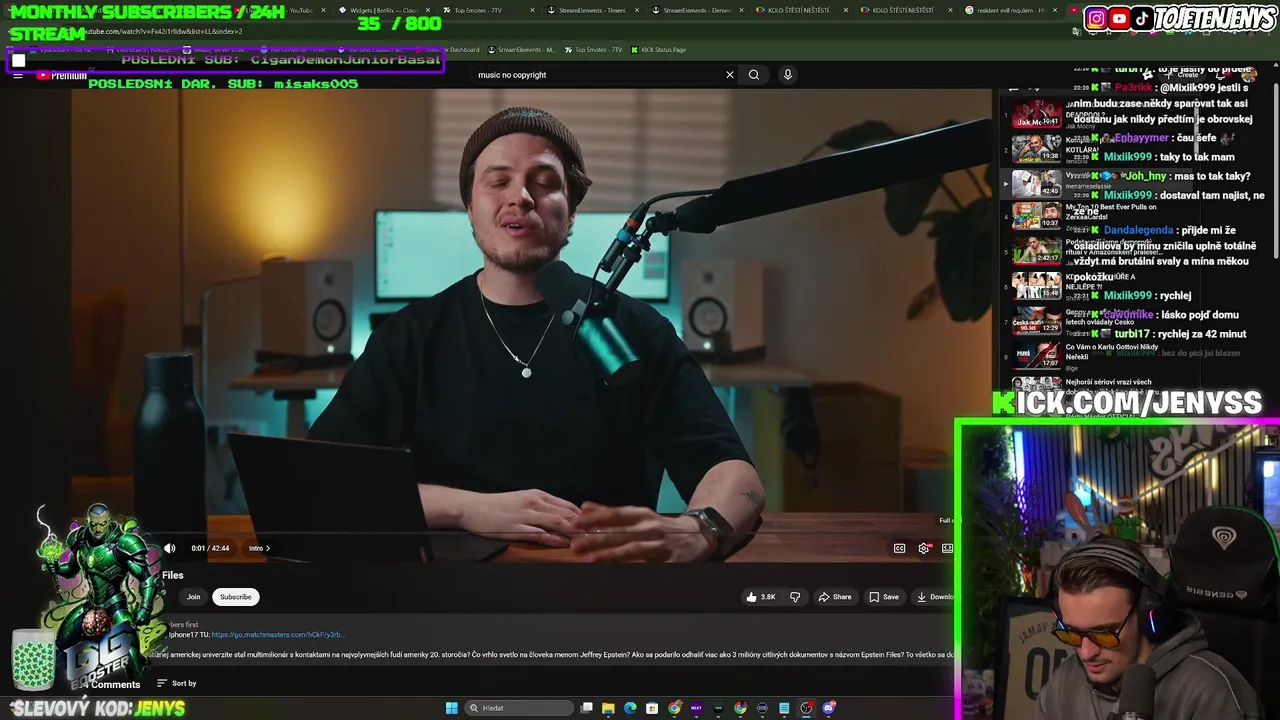This screenshot has width=1280, height=720.
Task: Launch Microsoft Edge from the taskbar
Action: click(x=630, y=708)
